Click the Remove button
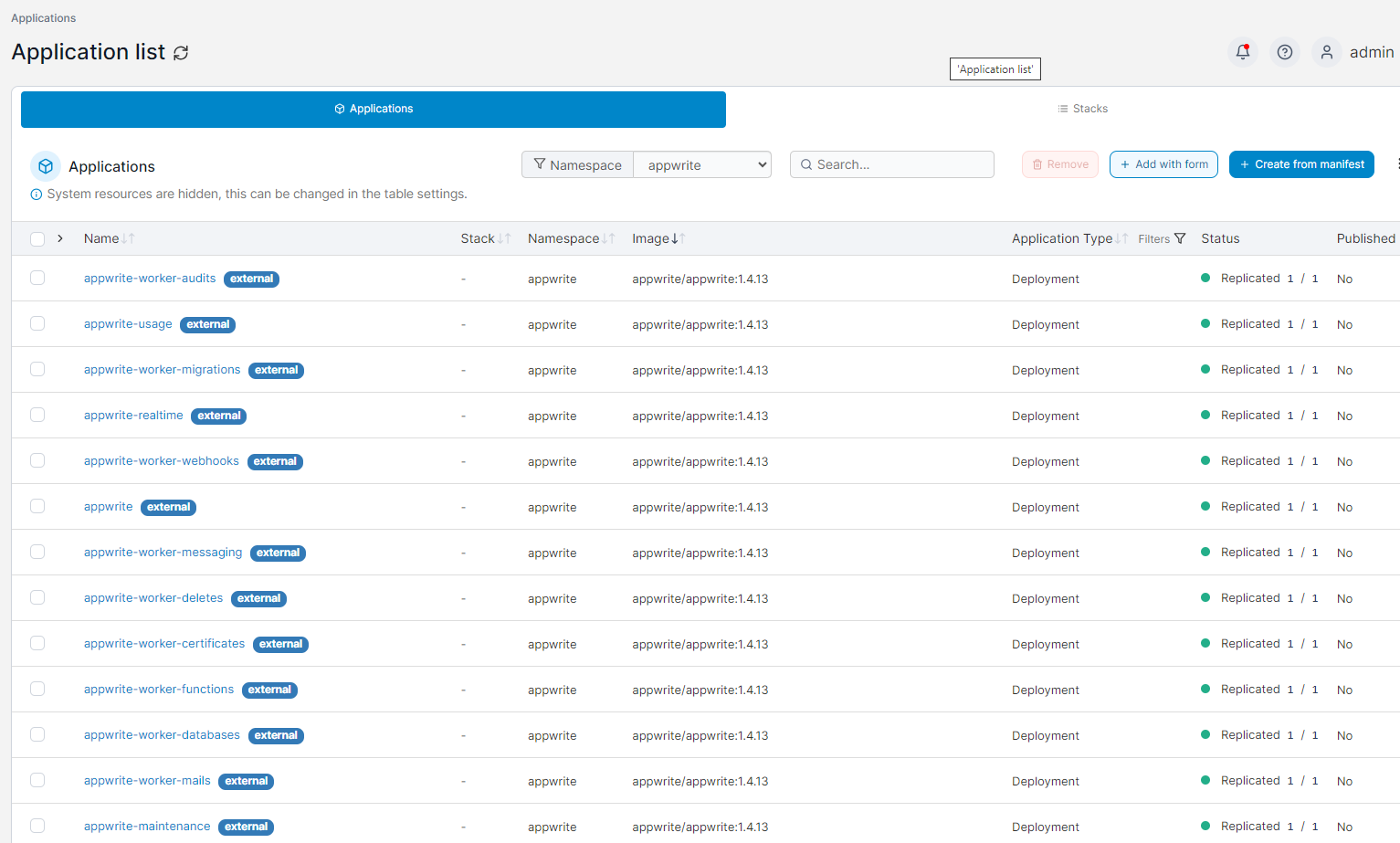The image size is (1400, 843). (1060, 164)
